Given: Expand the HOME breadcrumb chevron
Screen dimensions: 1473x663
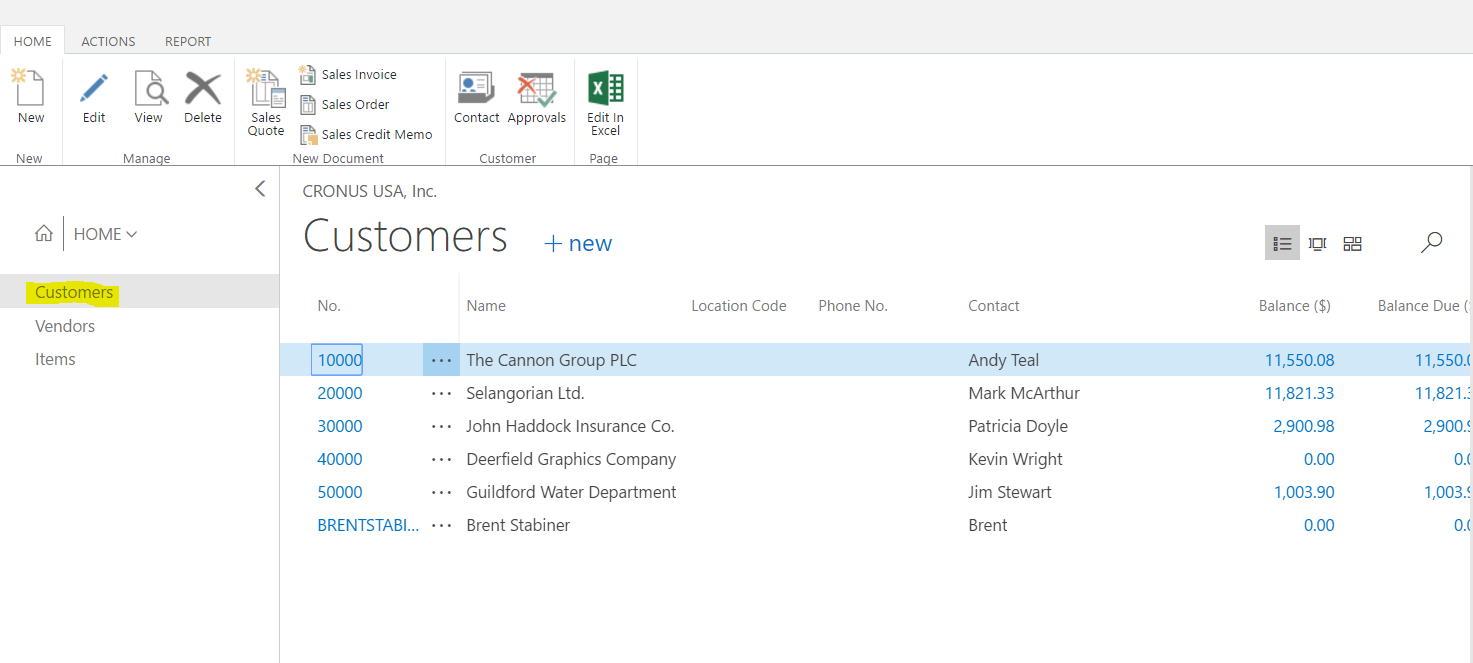Looking at the screenshot, I should pyautogui.click(x=132, y=233).
